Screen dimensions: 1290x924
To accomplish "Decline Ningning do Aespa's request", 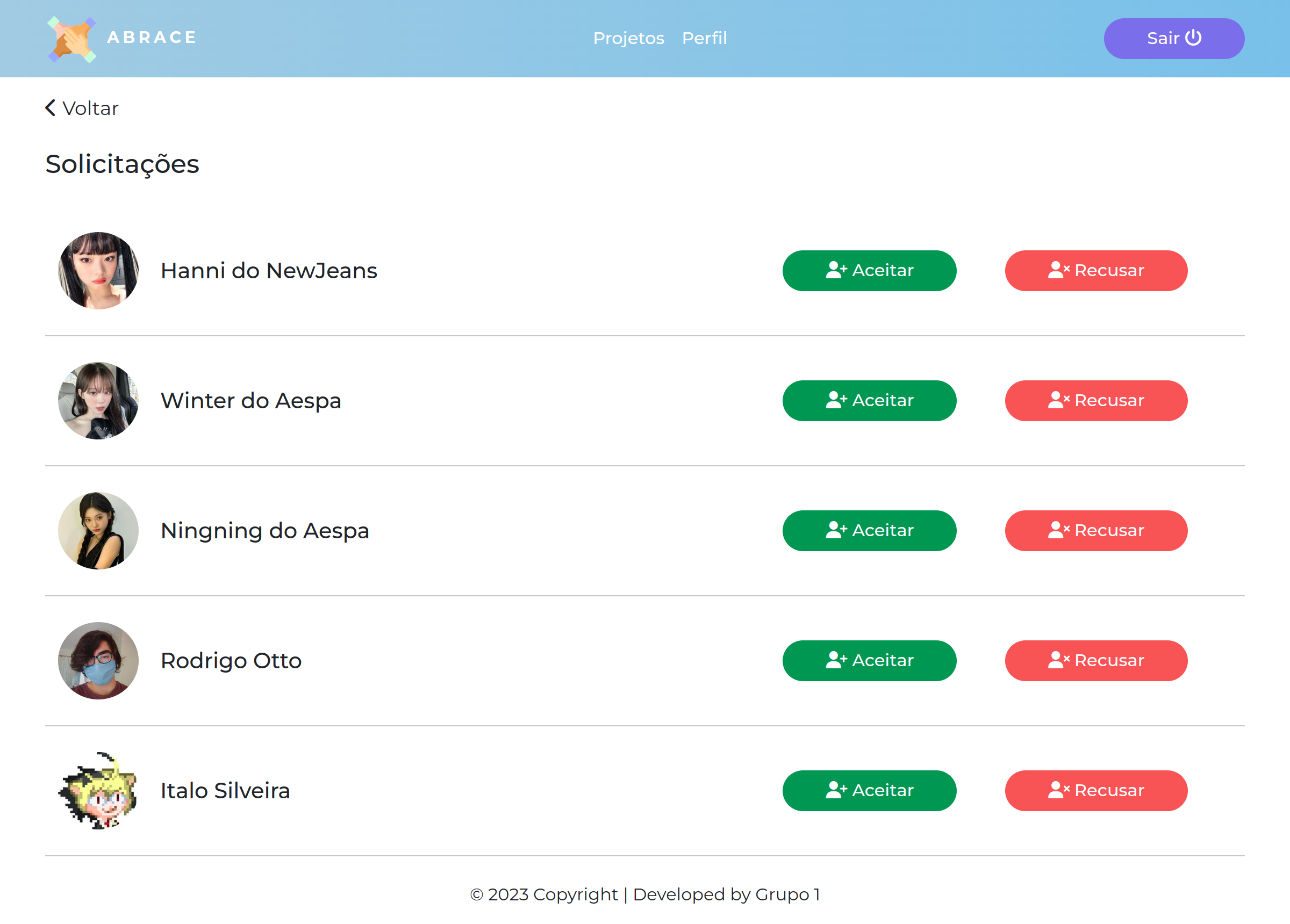I will [1095, 531].
